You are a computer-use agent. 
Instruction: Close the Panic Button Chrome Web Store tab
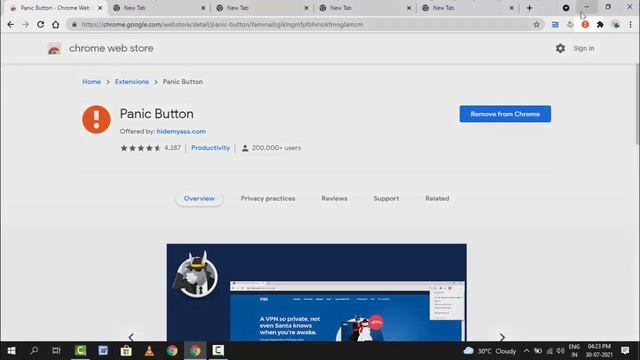point(100,8)
